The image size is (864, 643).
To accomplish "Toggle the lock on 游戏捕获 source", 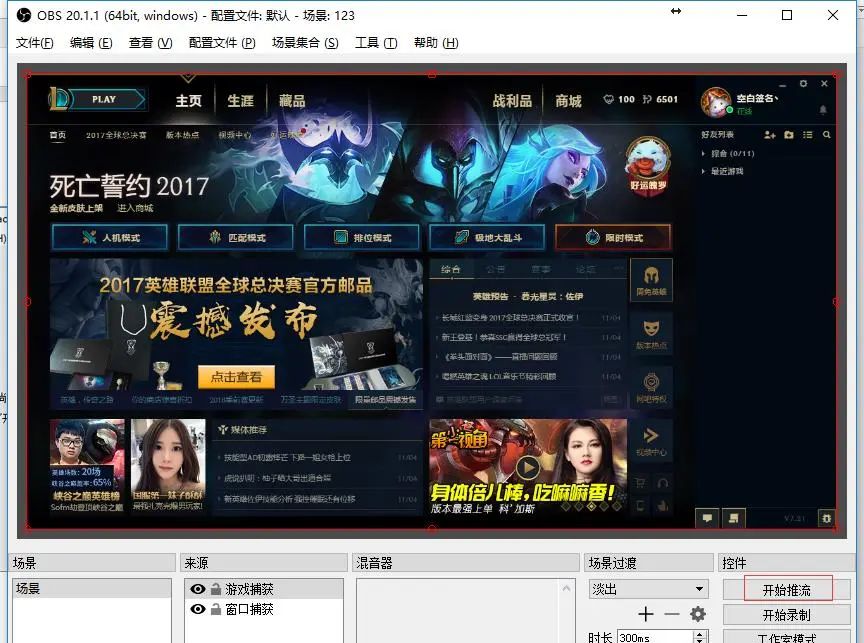I will click(215, 589).
